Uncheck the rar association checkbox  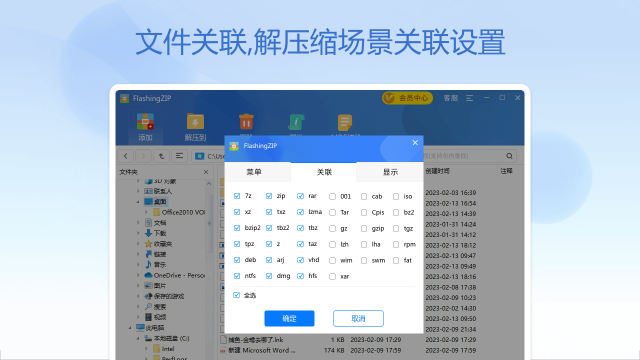300,196
